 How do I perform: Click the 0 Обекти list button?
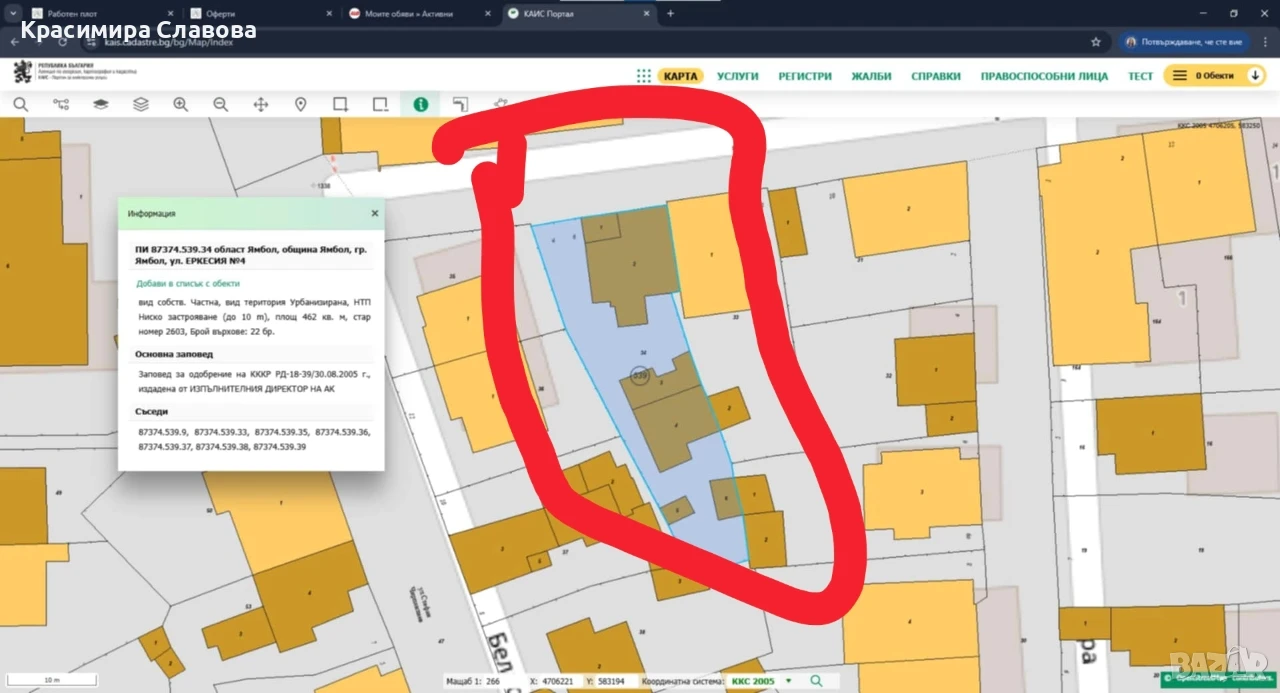(1215, 76)
